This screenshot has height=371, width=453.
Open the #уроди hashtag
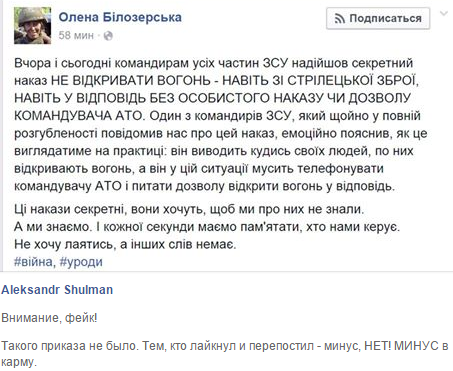coord(81,262)
